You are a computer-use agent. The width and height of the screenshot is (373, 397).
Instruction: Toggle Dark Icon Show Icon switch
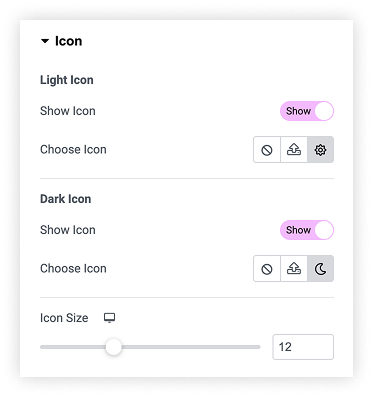[307, 230]
